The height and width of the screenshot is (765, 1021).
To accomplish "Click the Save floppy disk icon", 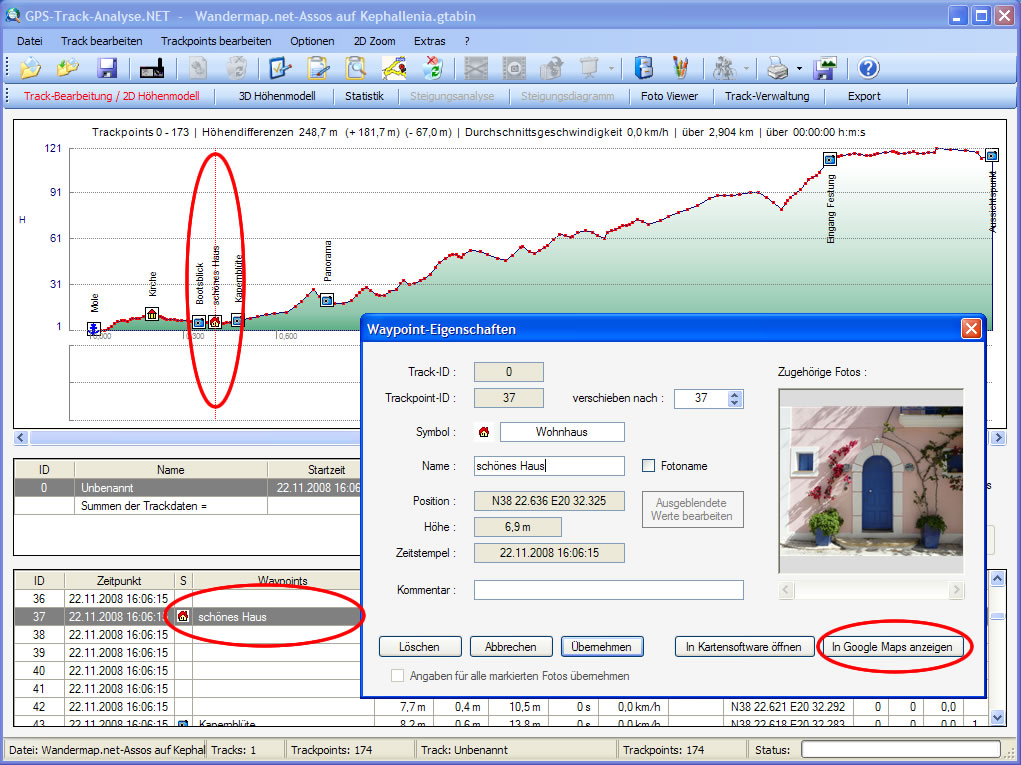I will [x=107, y=68].
